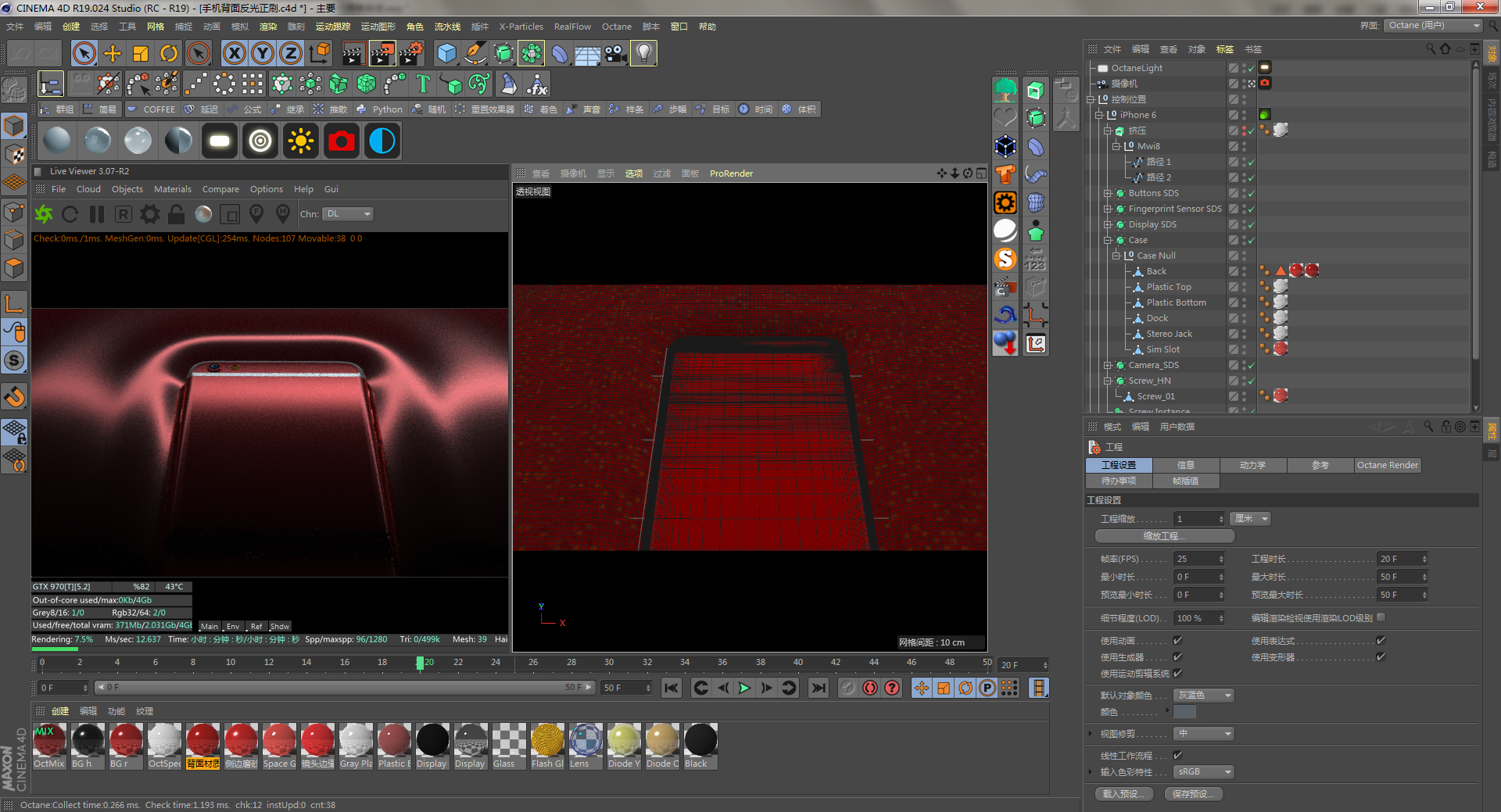This screenshot has height=812, width=1501.
Task: Toggle use motion system checkbox (使用运动剪辑系统)
Action: click(x=1178, y=674)
